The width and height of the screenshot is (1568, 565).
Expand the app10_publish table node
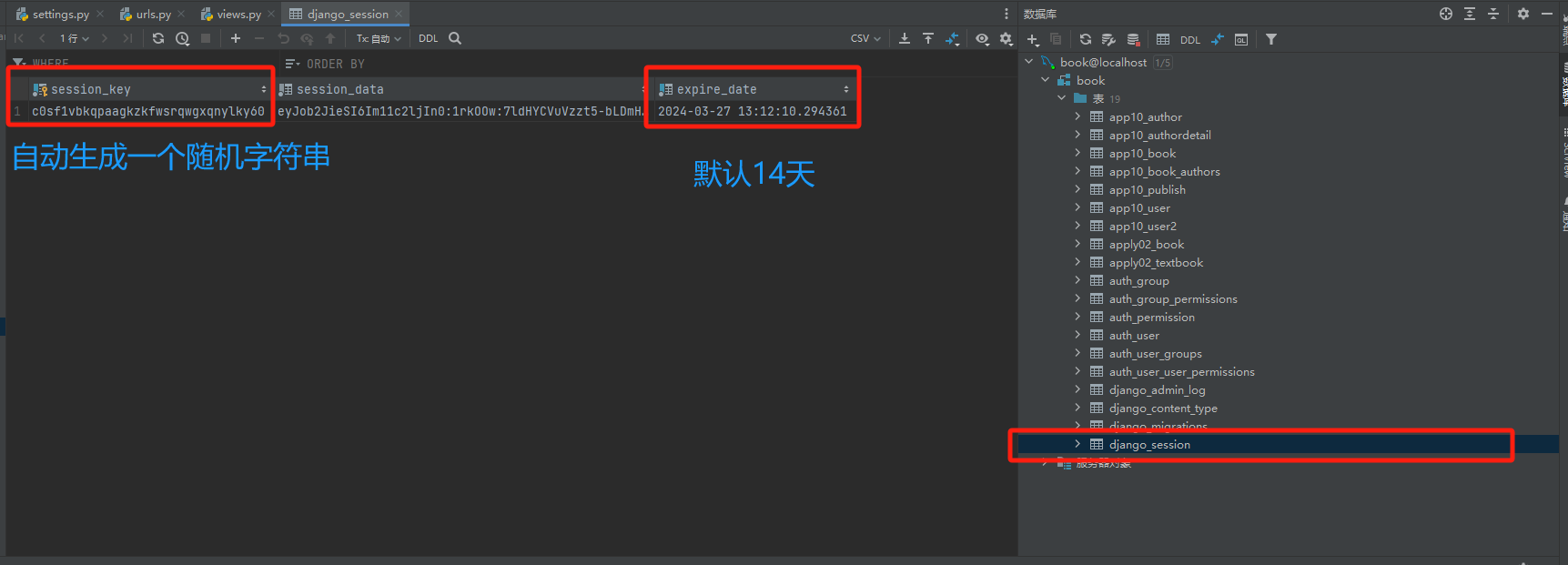(1078, 189)
